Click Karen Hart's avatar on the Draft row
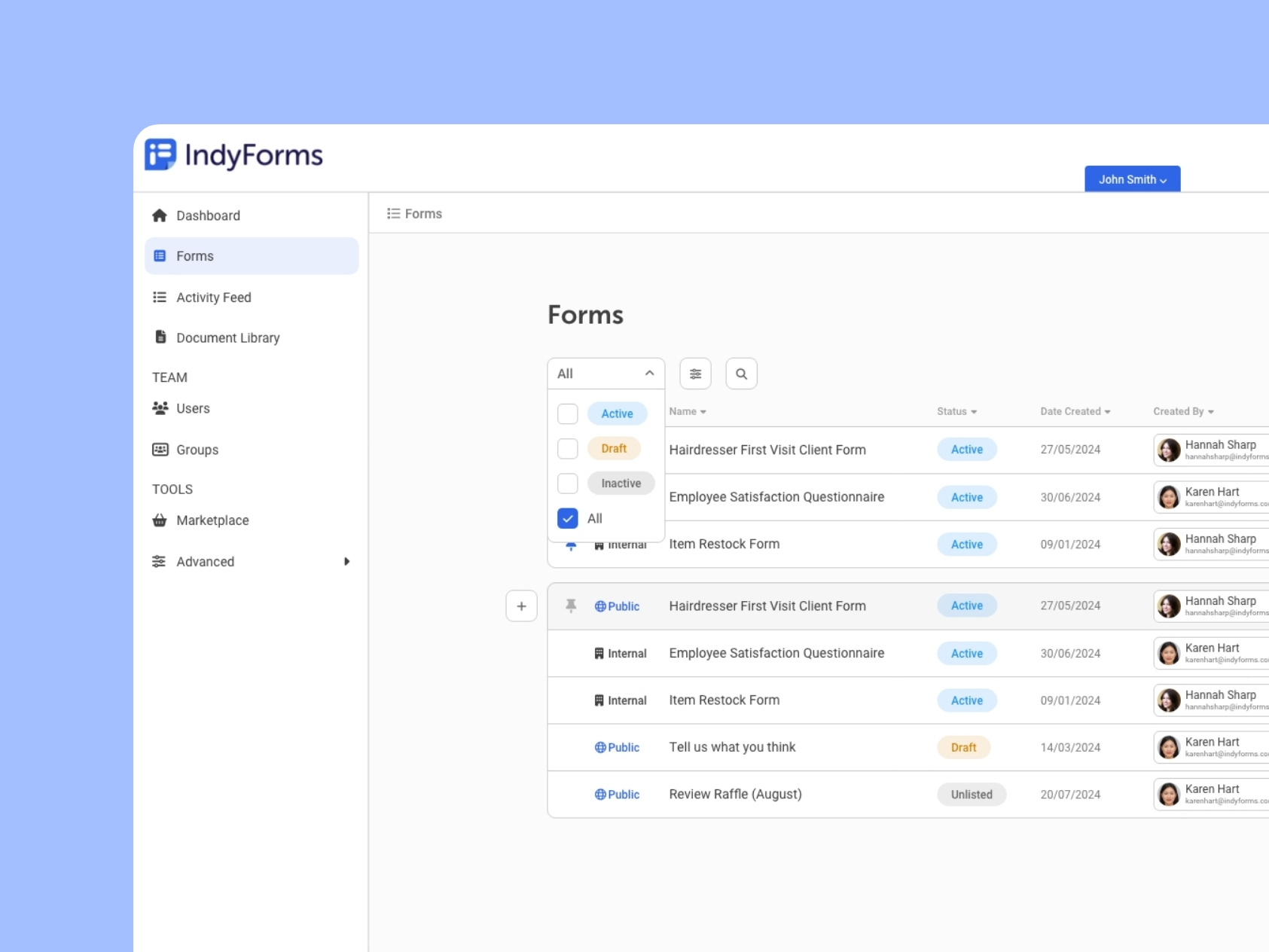1269x952 pixels. 1169,746
